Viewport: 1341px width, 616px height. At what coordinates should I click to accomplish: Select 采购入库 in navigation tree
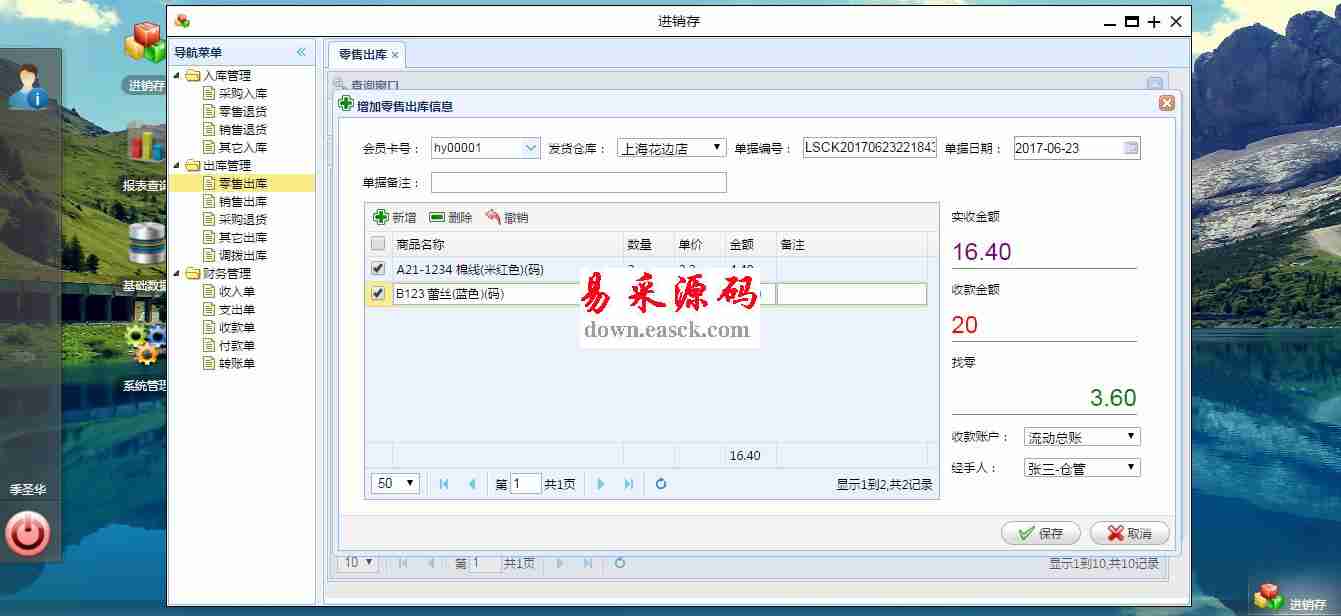(242, 93)
